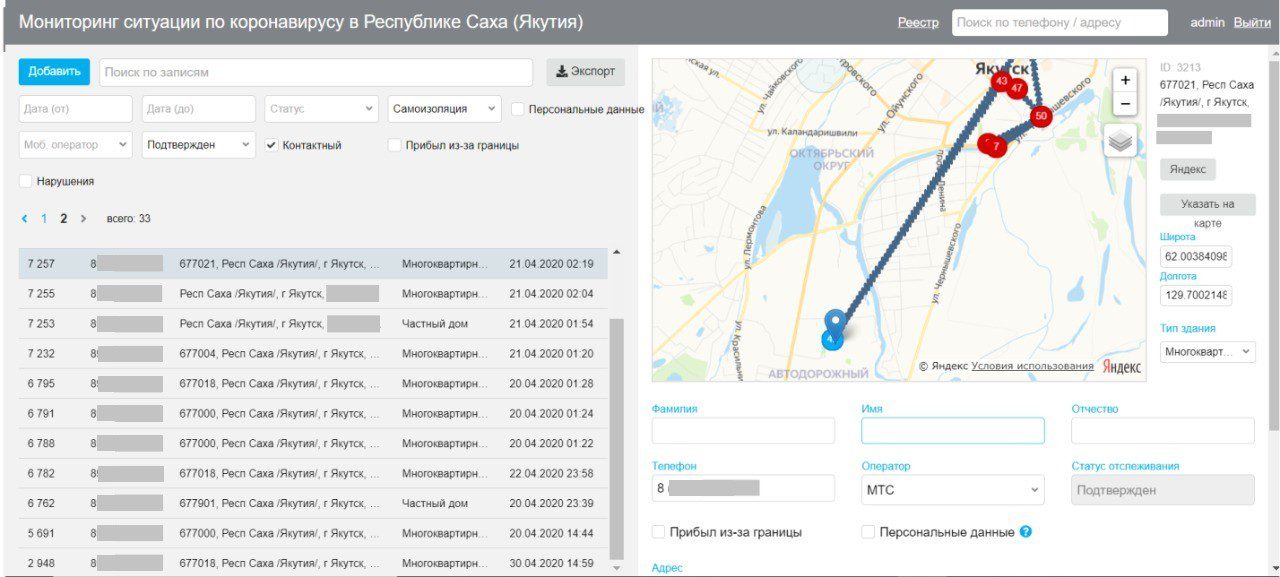Check Прибыл из-за границы in the form
This screenshot has height=577, width=1280.
(657, 532)
